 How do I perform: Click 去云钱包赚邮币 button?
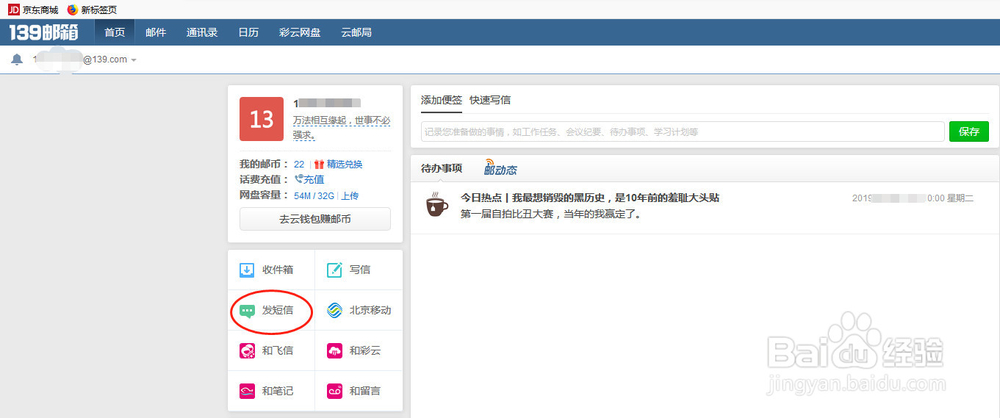[x=315, y=219]
